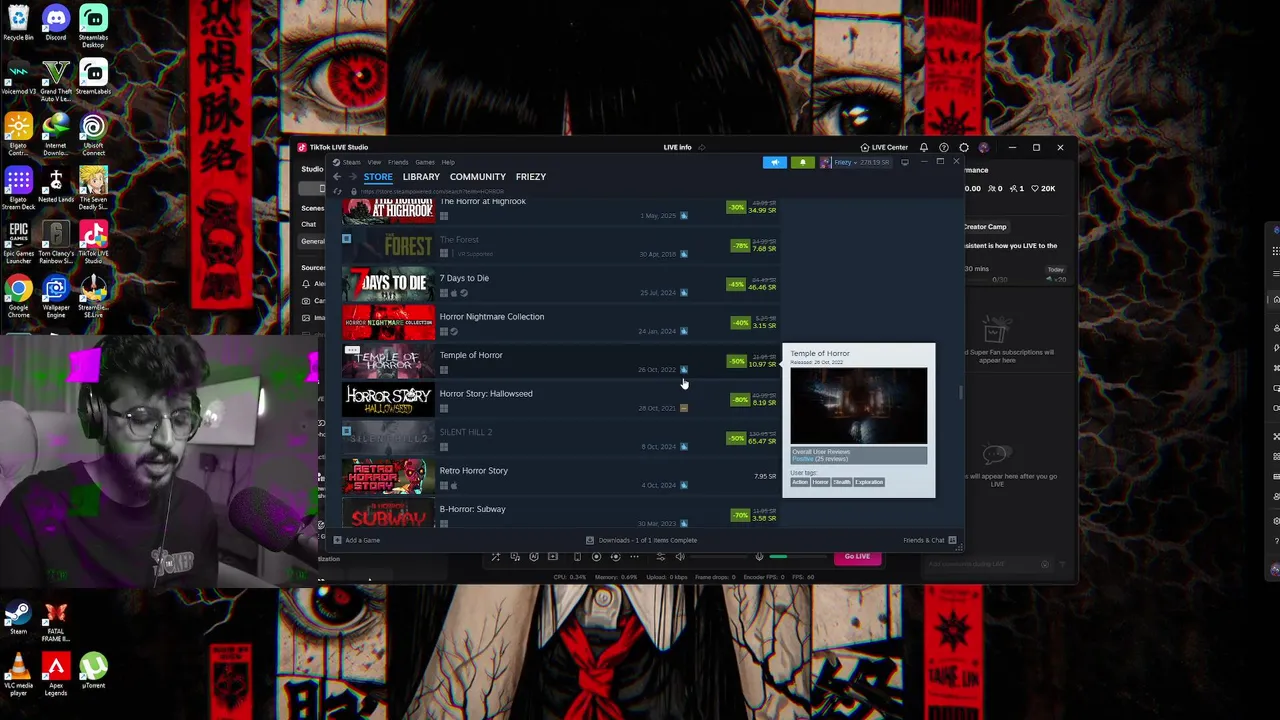Open SILENT HILL 2 search result
Screen dimensions: 1280x720
coord(560,439)
